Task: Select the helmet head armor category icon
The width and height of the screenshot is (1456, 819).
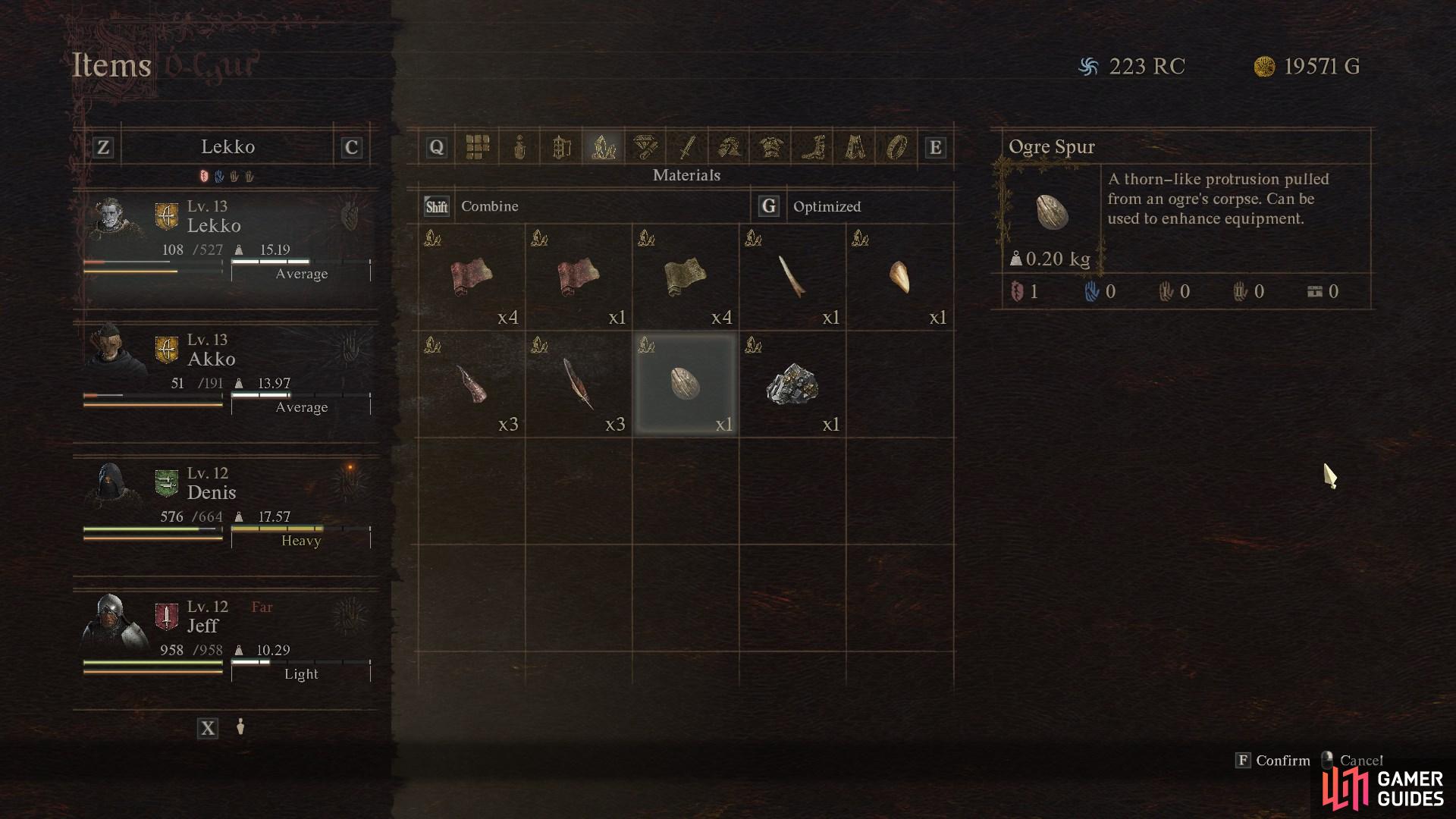Action: pyautogui.click(x=730, y=147)
